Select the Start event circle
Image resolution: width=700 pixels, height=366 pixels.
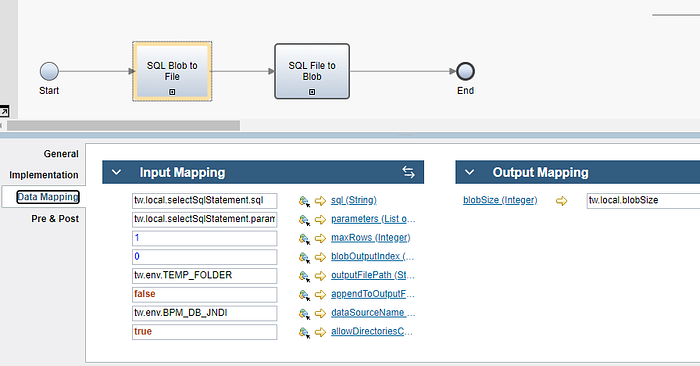point(49,71)
